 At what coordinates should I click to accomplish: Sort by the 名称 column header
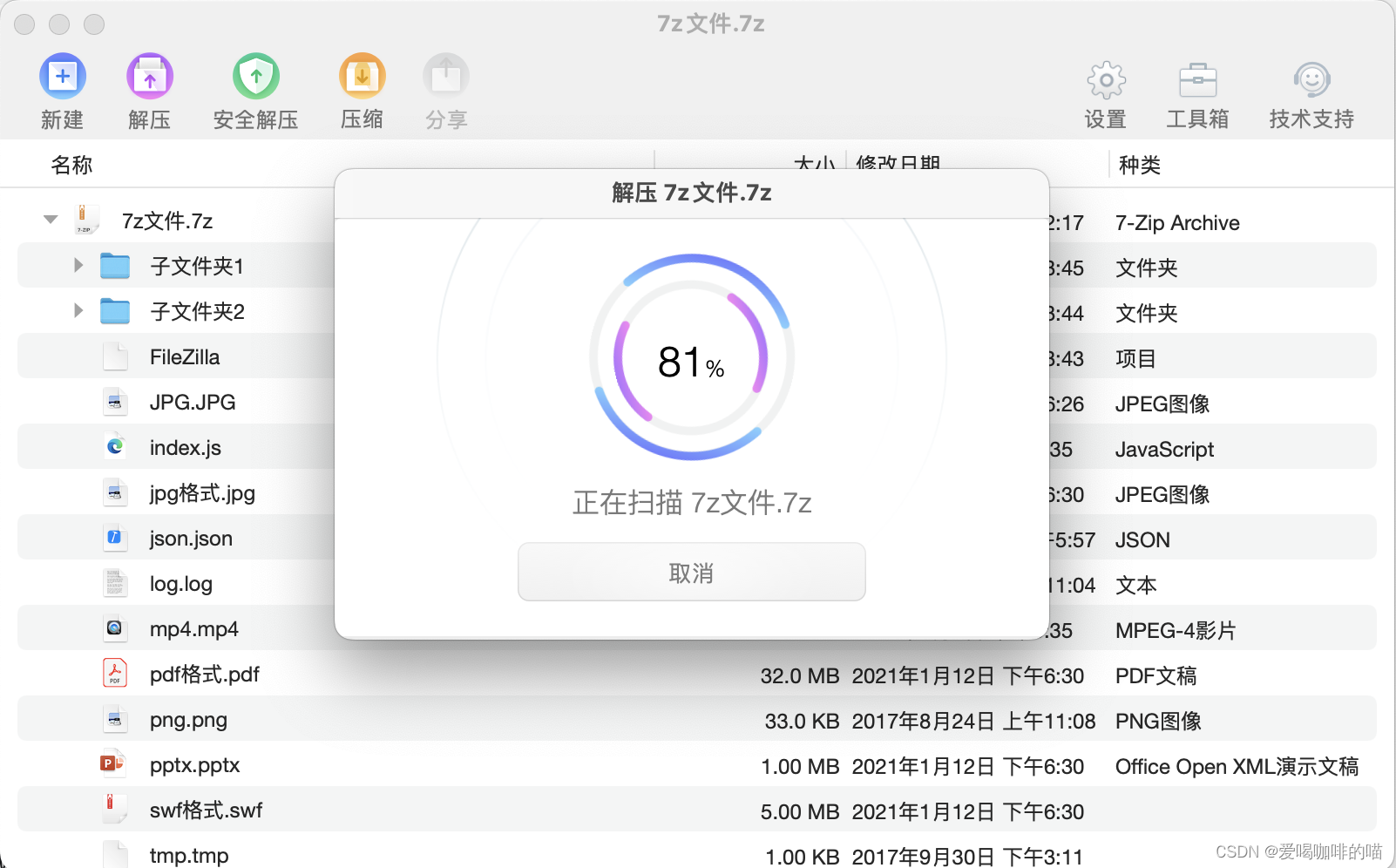point(71,165)
